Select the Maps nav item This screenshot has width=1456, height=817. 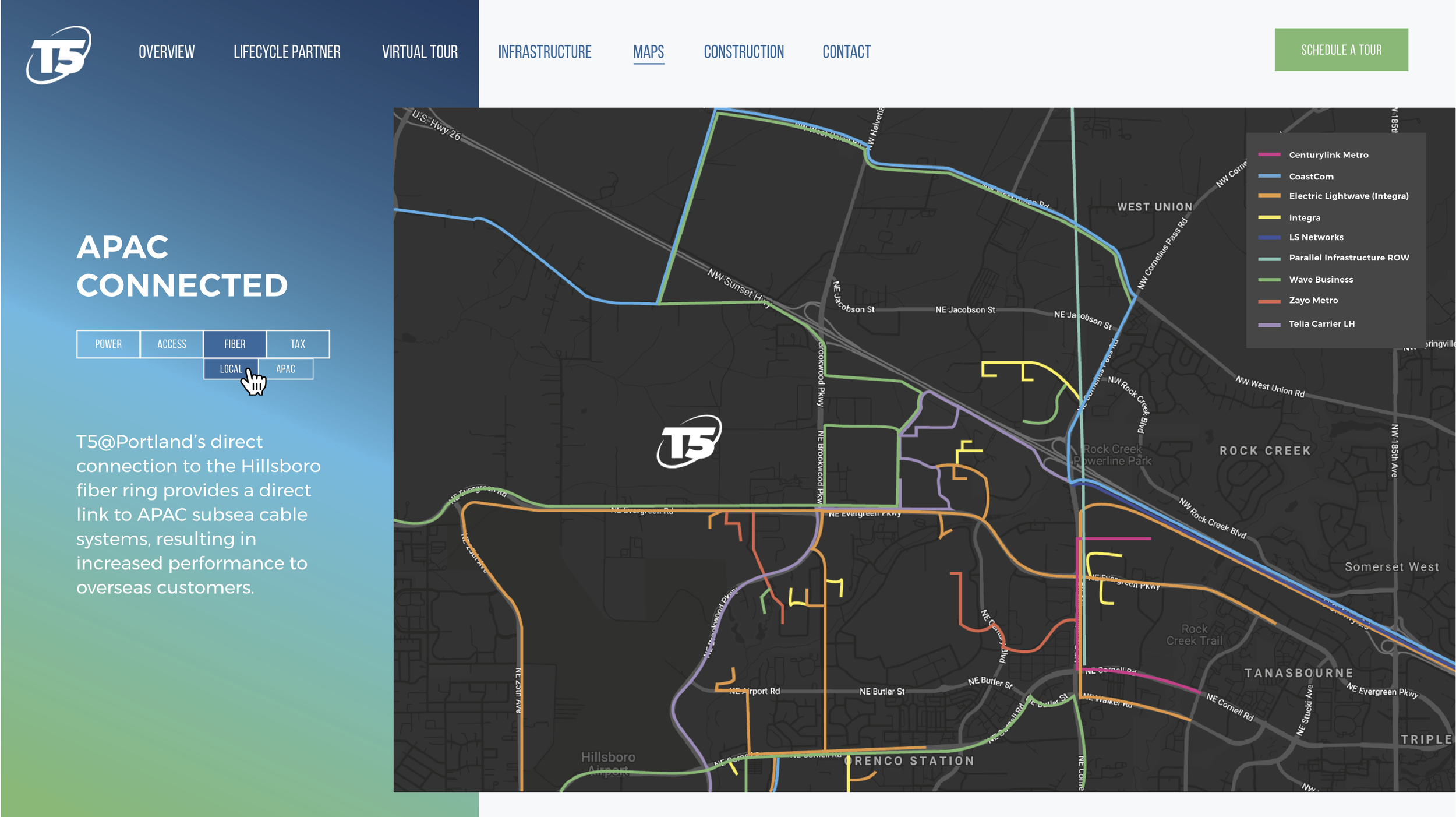649,52
